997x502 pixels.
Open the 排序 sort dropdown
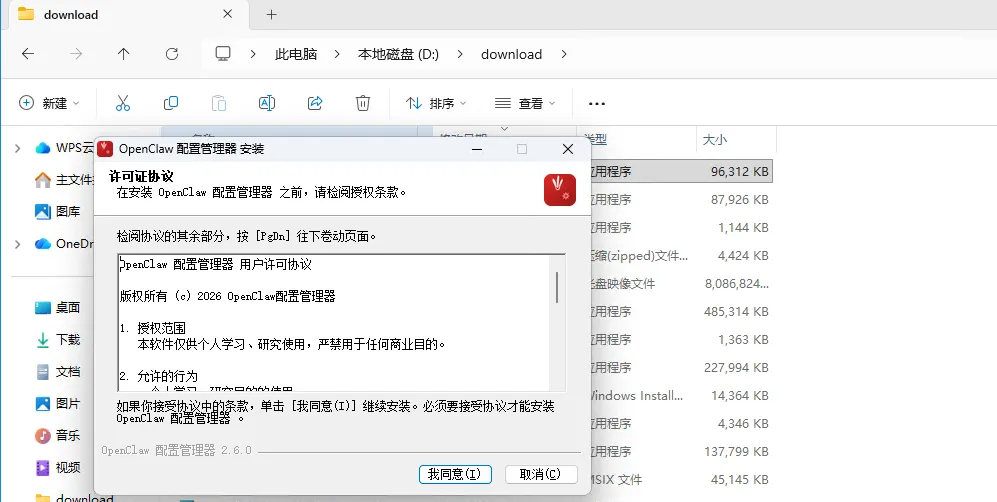(436, 103)
